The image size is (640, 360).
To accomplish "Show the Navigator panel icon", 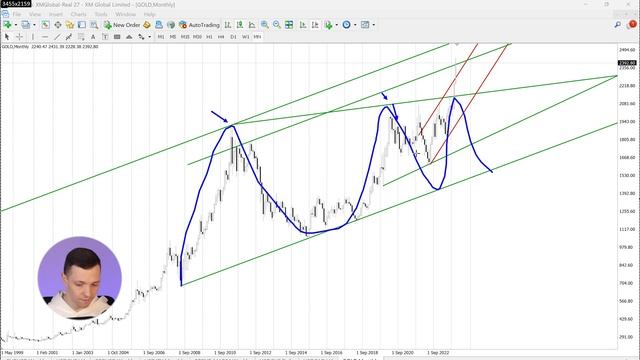I will point(70,25).
